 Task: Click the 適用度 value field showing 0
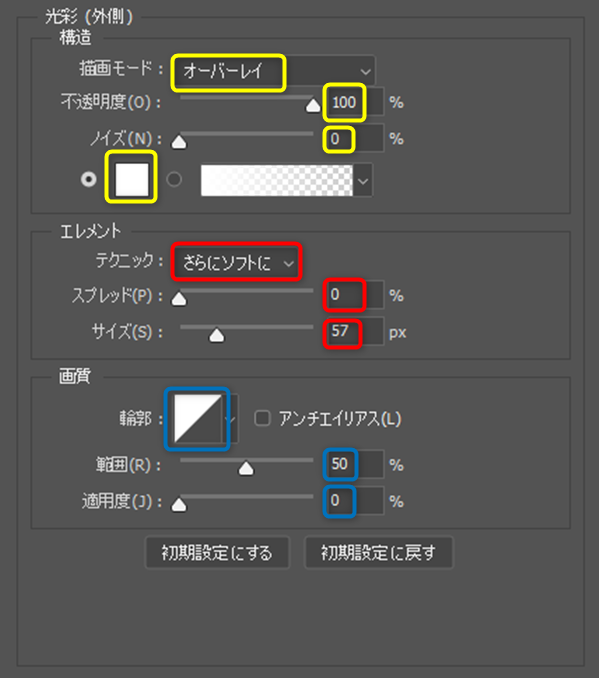[356, 501]
